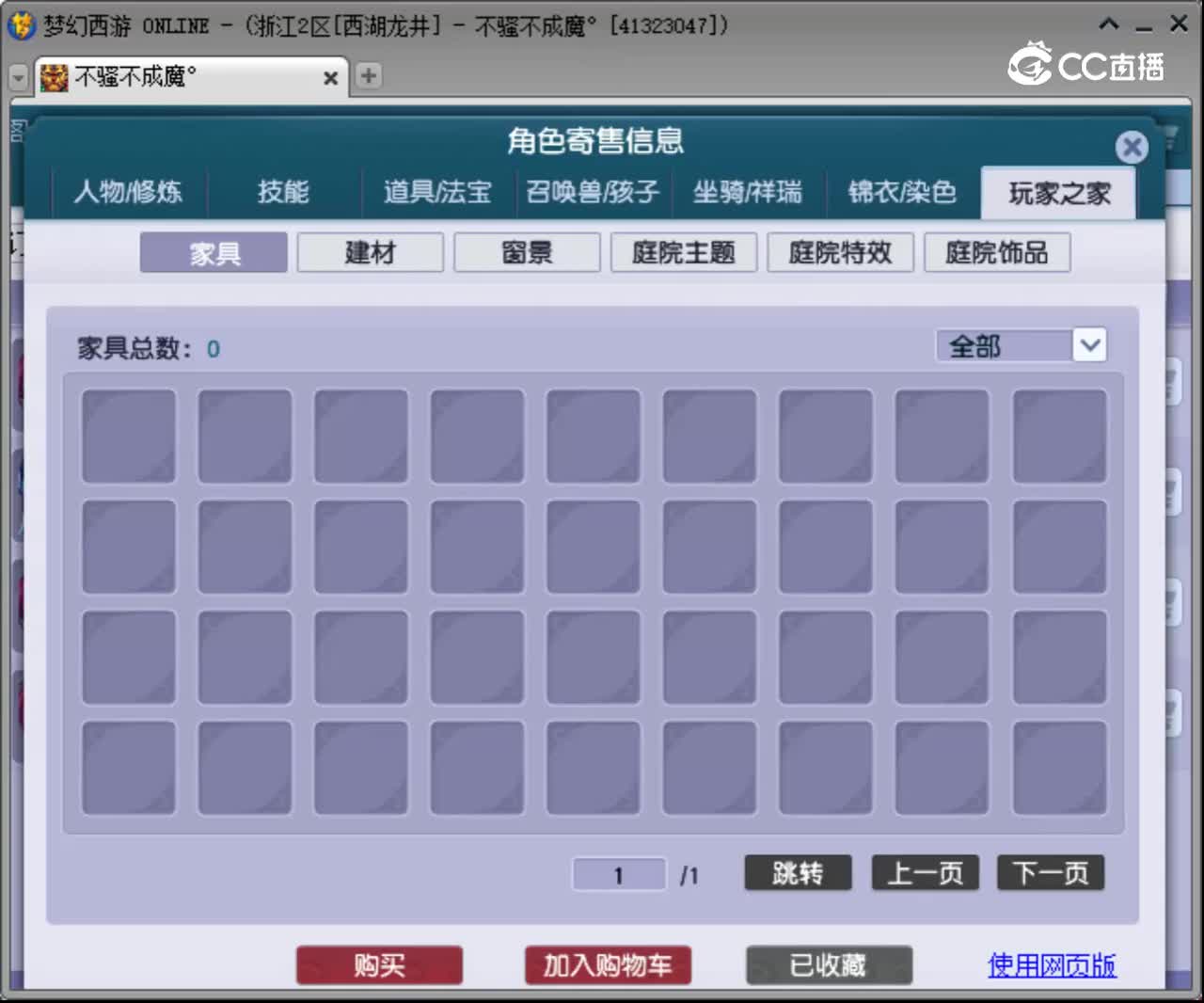This screenshot has width=1204, height=1003.
Task: Open the 技能 tab
Action: (284, 192)
